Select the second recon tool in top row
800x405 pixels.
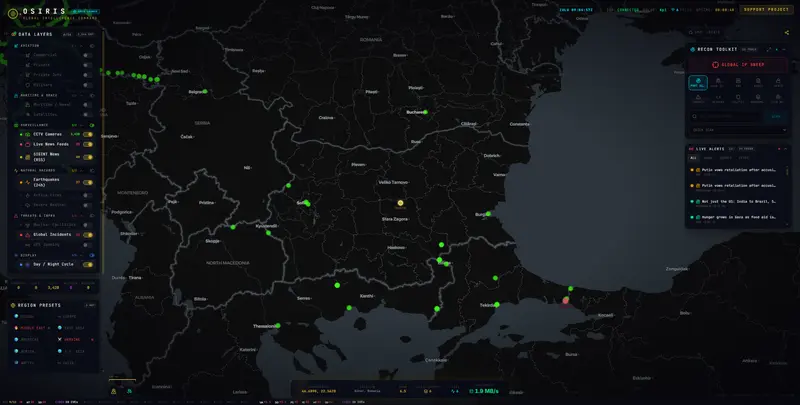click(717, 83)
